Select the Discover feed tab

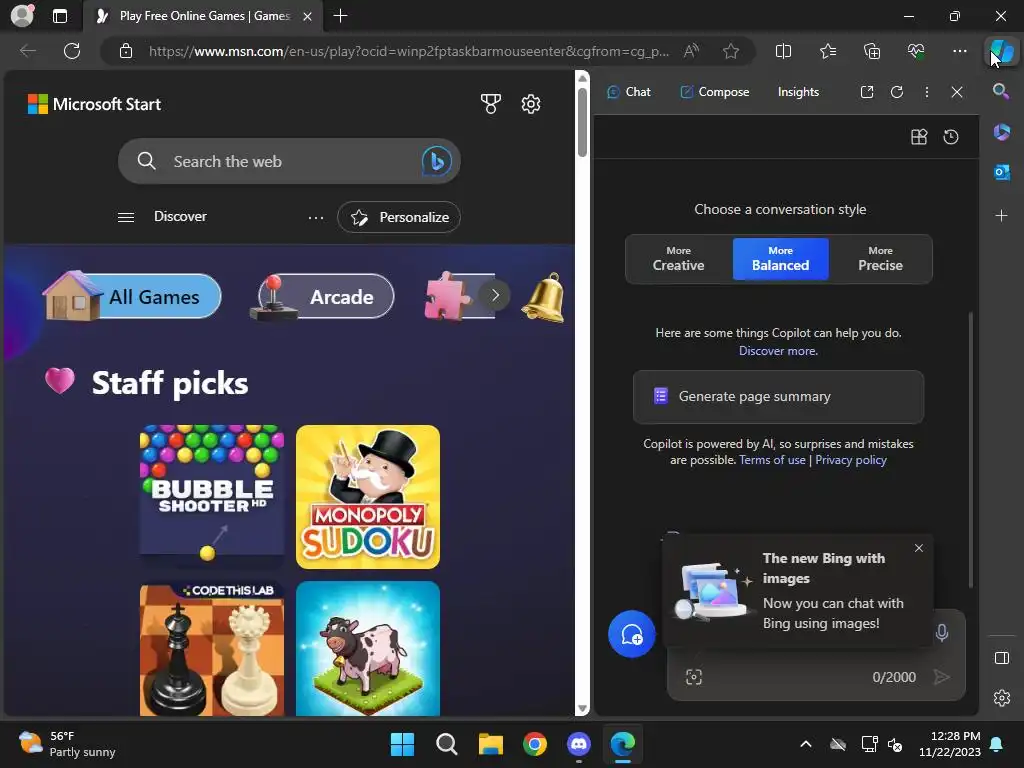tap(180, 216)
